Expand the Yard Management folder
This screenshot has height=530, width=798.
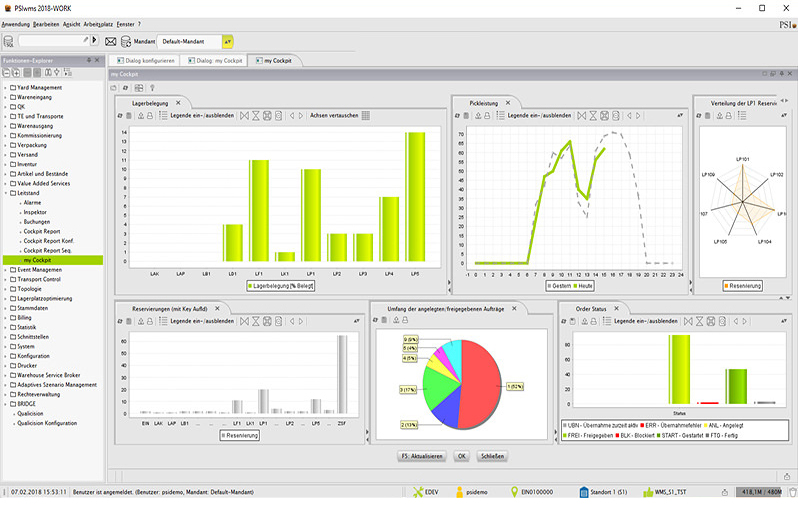[x=5, y=87]
